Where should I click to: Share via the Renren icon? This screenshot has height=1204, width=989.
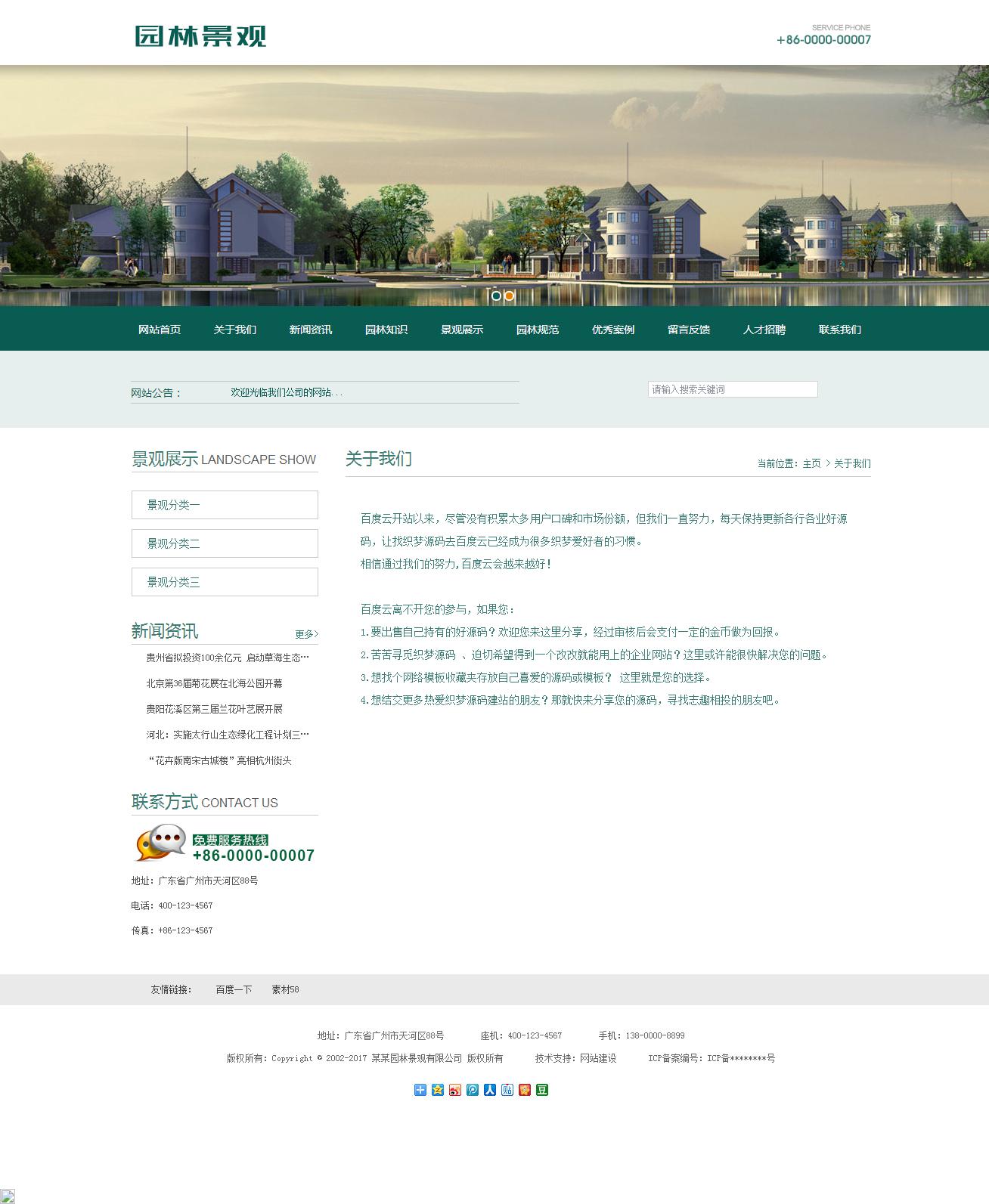click(490, 1090)
